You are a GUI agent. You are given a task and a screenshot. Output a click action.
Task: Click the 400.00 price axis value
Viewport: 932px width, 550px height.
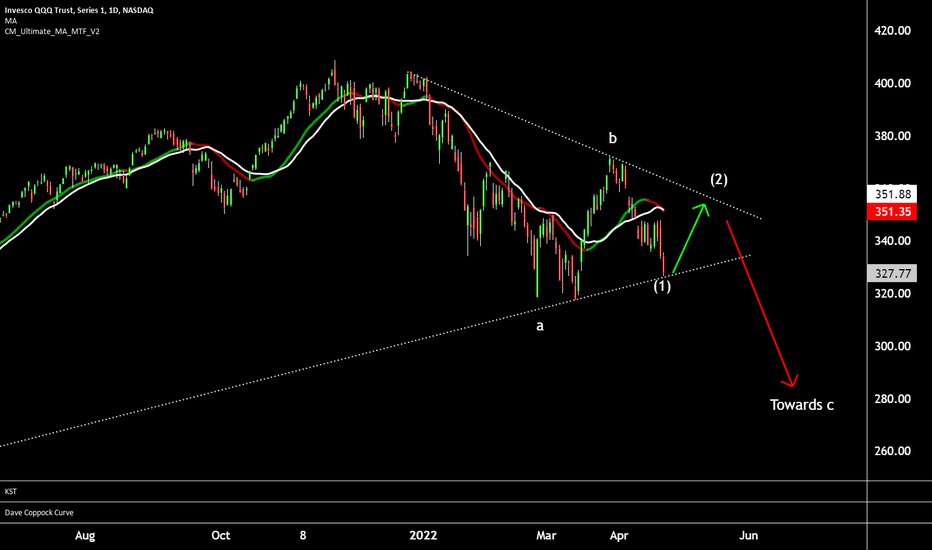click(892, 83)
